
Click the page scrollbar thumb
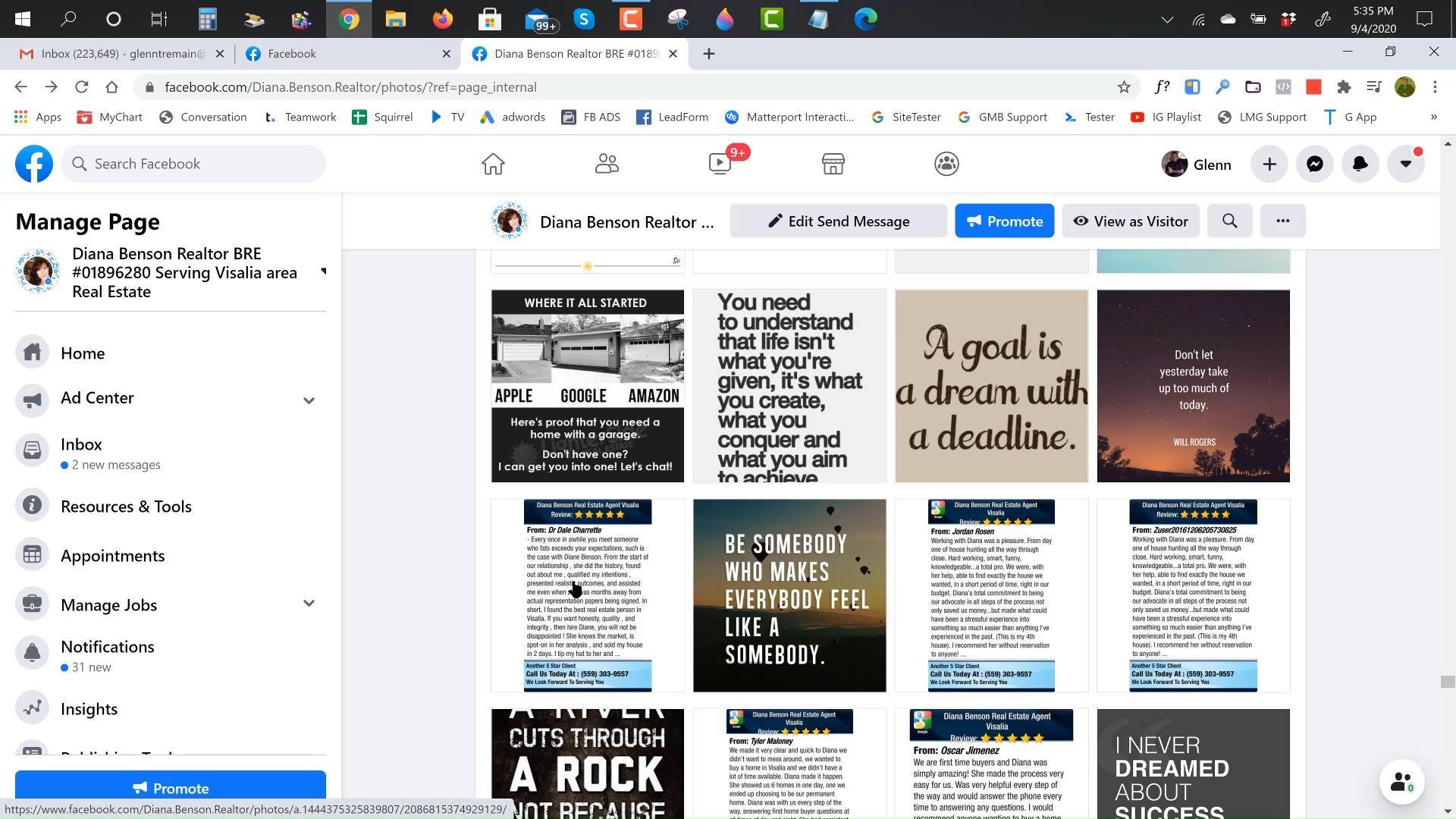[x=1448, y=682]
